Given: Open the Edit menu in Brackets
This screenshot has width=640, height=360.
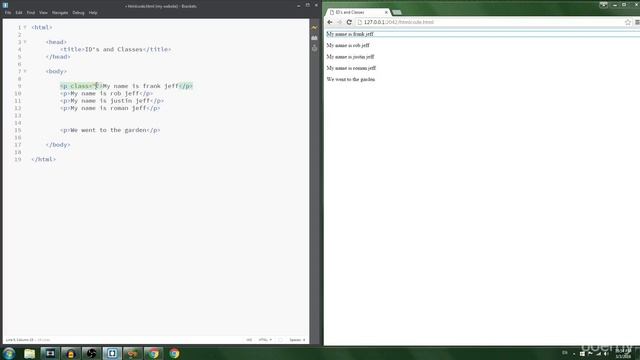Looking at the screenshot, I should point(19,13).
